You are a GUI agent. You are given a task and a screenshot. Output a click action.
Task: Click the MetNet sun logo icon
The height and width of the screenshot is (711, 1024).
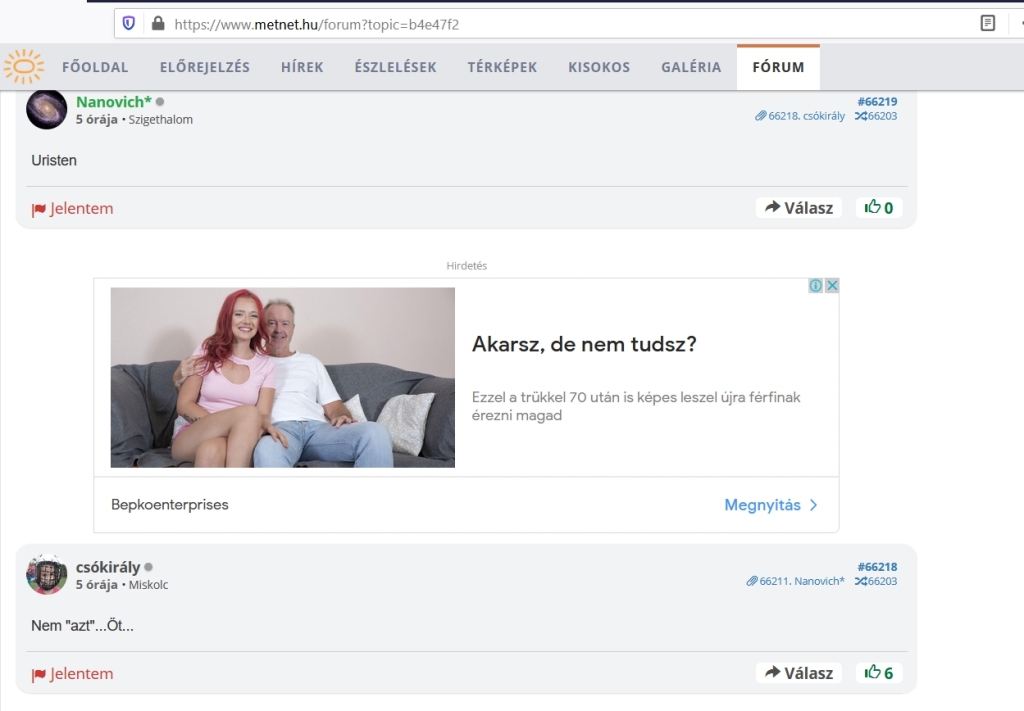click(24, 67)
